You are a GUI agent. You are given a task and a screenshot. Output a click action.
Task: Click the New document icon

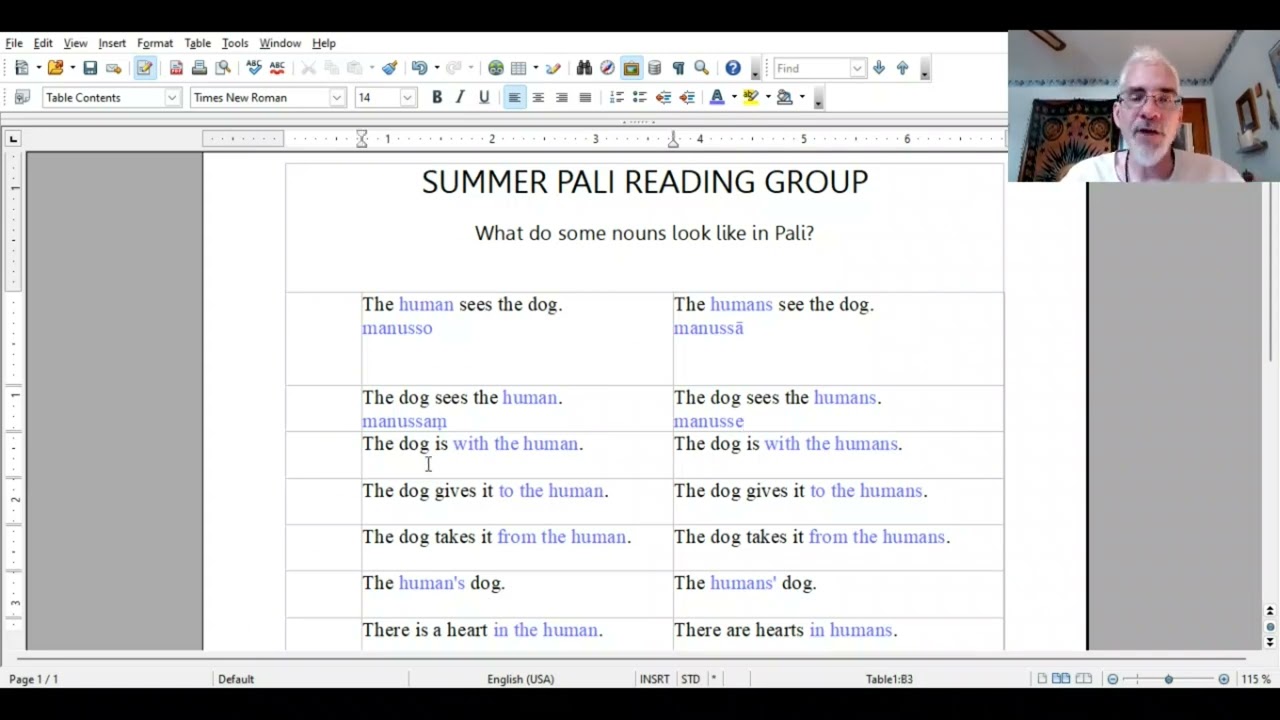[x=21, y=68]
